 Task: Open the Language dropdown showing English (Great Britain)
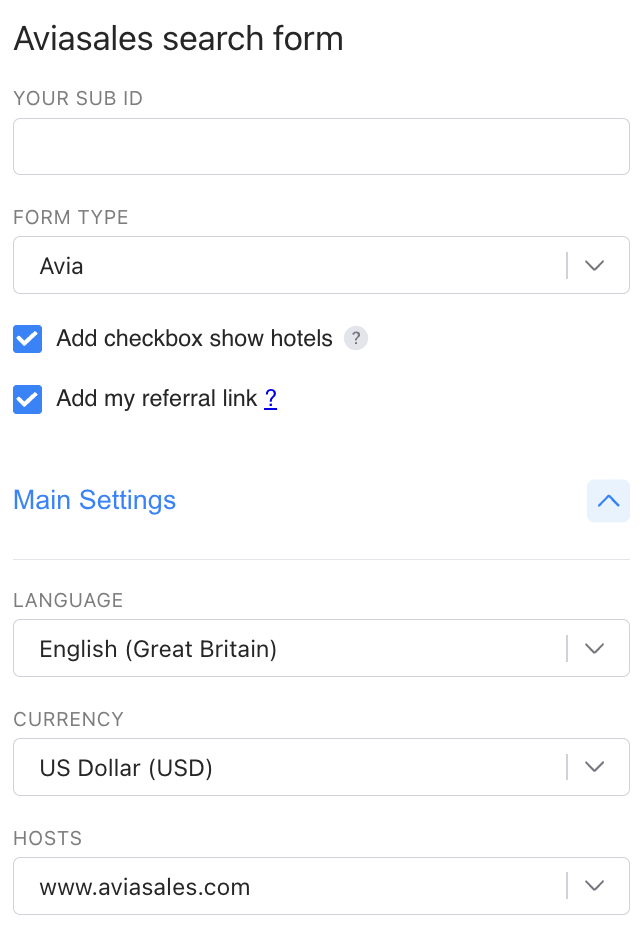click(x=321, y=648)
